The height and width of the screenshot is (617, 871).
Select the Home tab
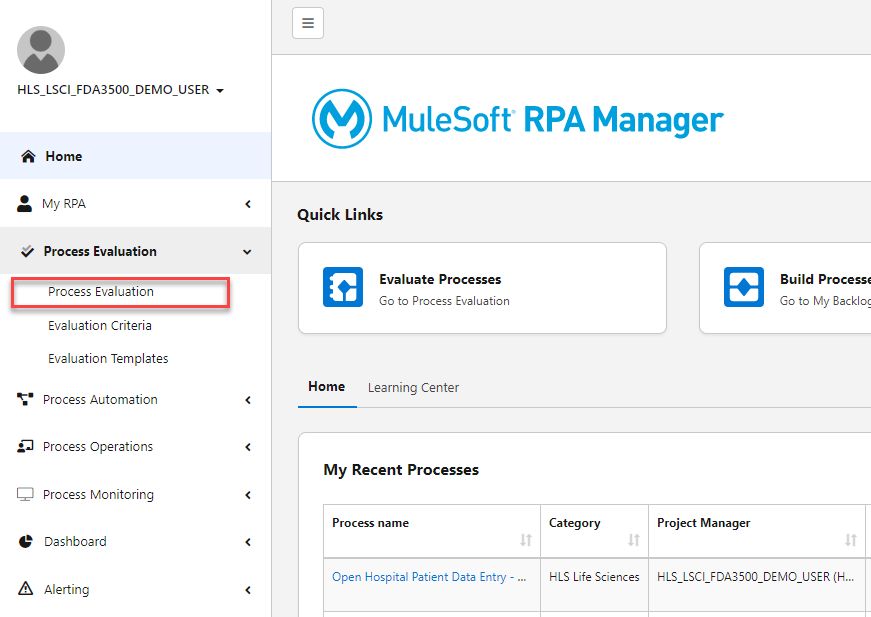pyautogui.click(x=326, y=387)
